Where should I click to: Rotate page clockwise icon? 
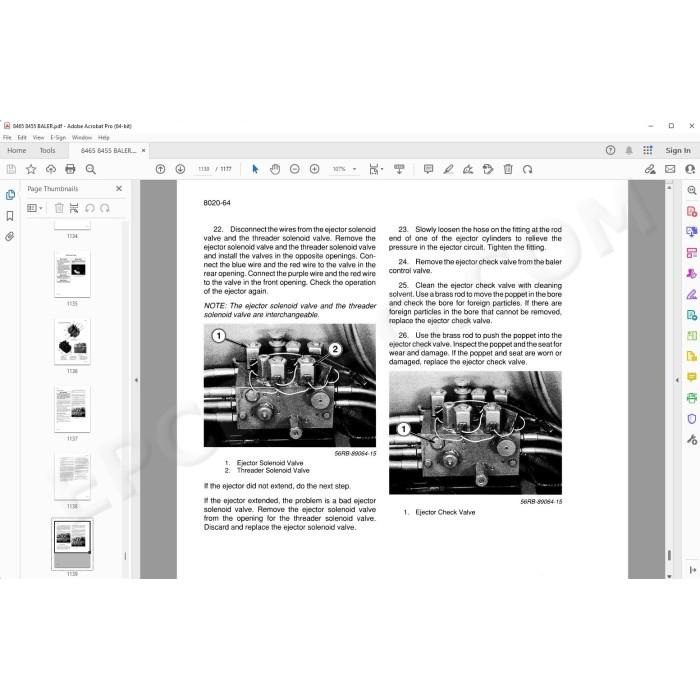tap(528, 169)
